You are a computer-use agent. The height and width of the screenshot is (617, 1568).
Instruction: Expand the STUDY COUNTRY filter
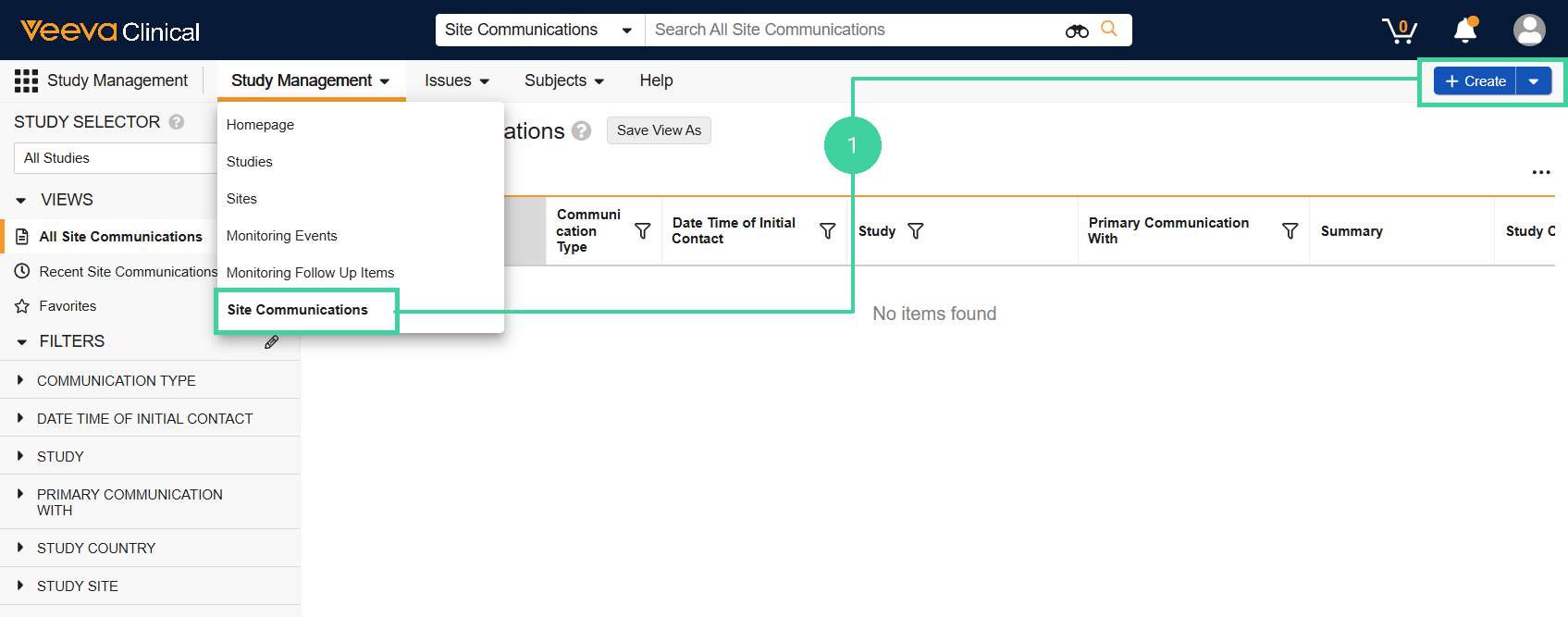tap(20, 548)
